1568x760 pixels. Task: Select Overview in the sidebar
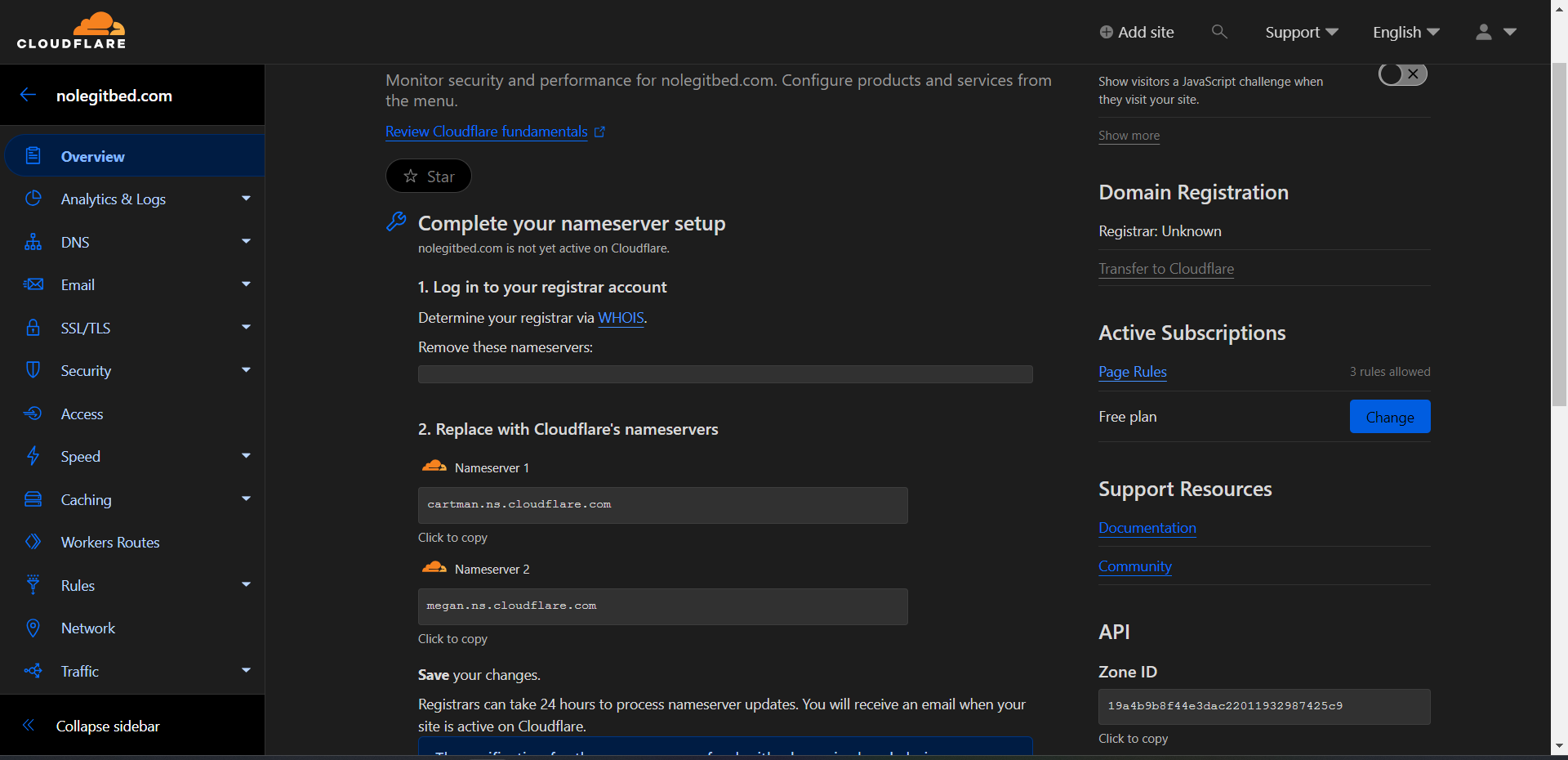pyautogui.click(x=92, y=156)
